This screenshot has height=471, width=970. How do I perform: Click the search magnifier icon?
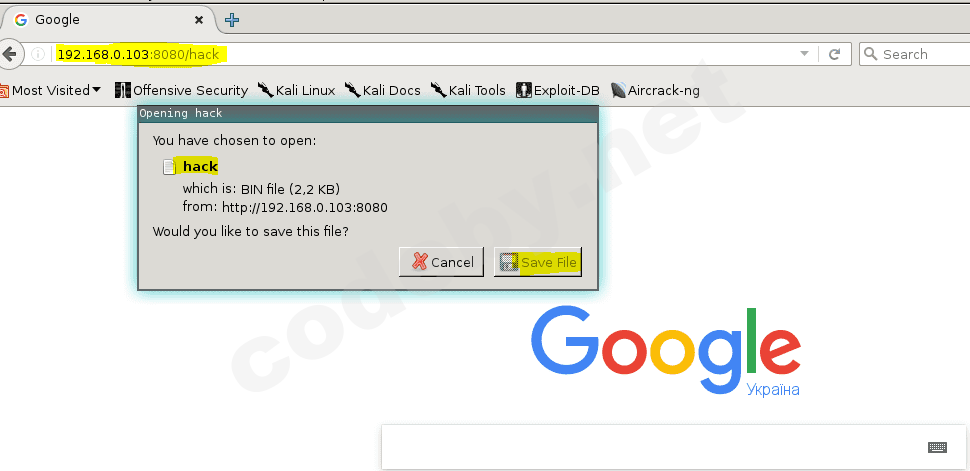(x=870, y=54)
